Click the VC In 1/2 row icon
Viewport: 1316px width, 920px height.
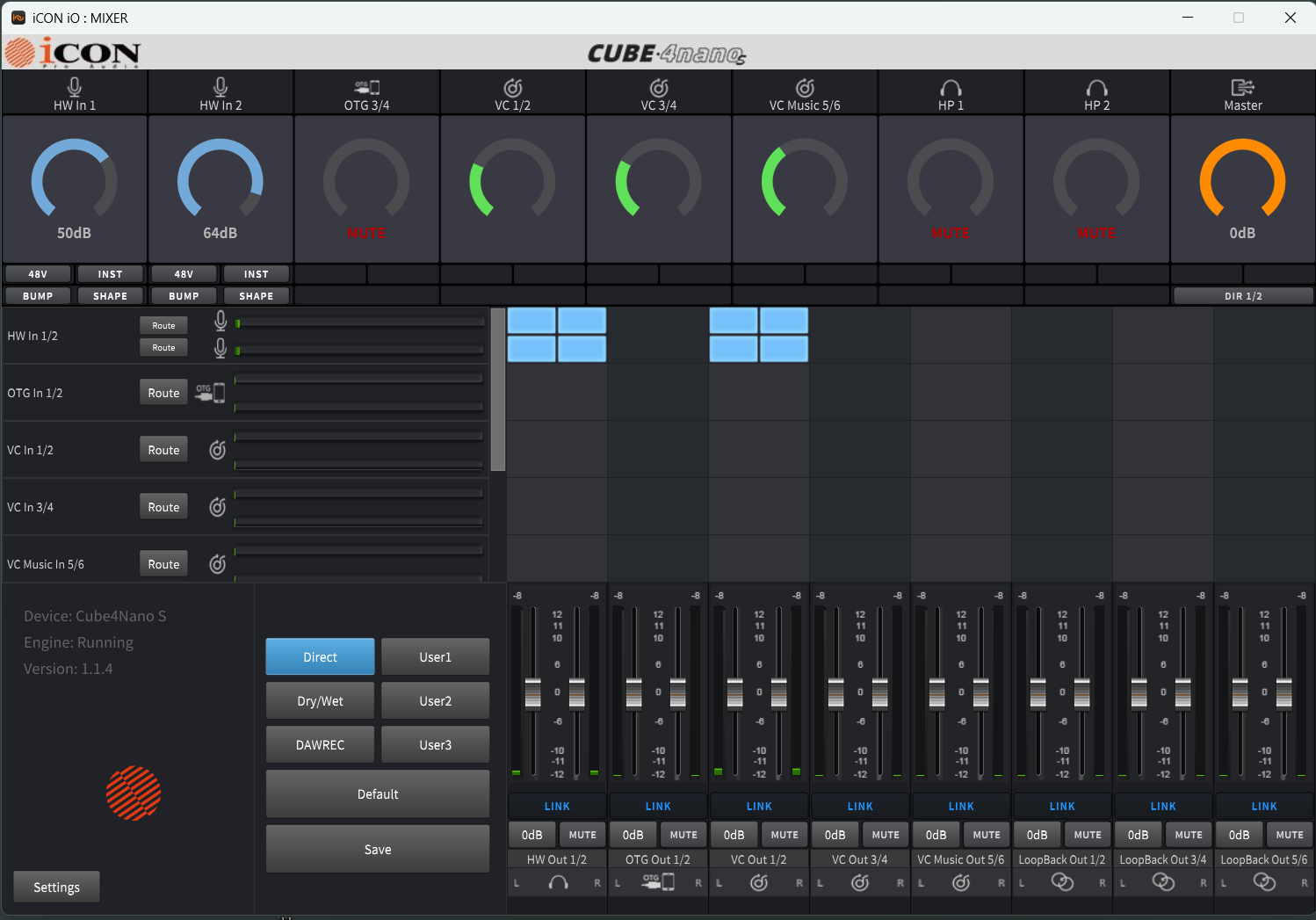pyautogui.click(x=218, y=450)
